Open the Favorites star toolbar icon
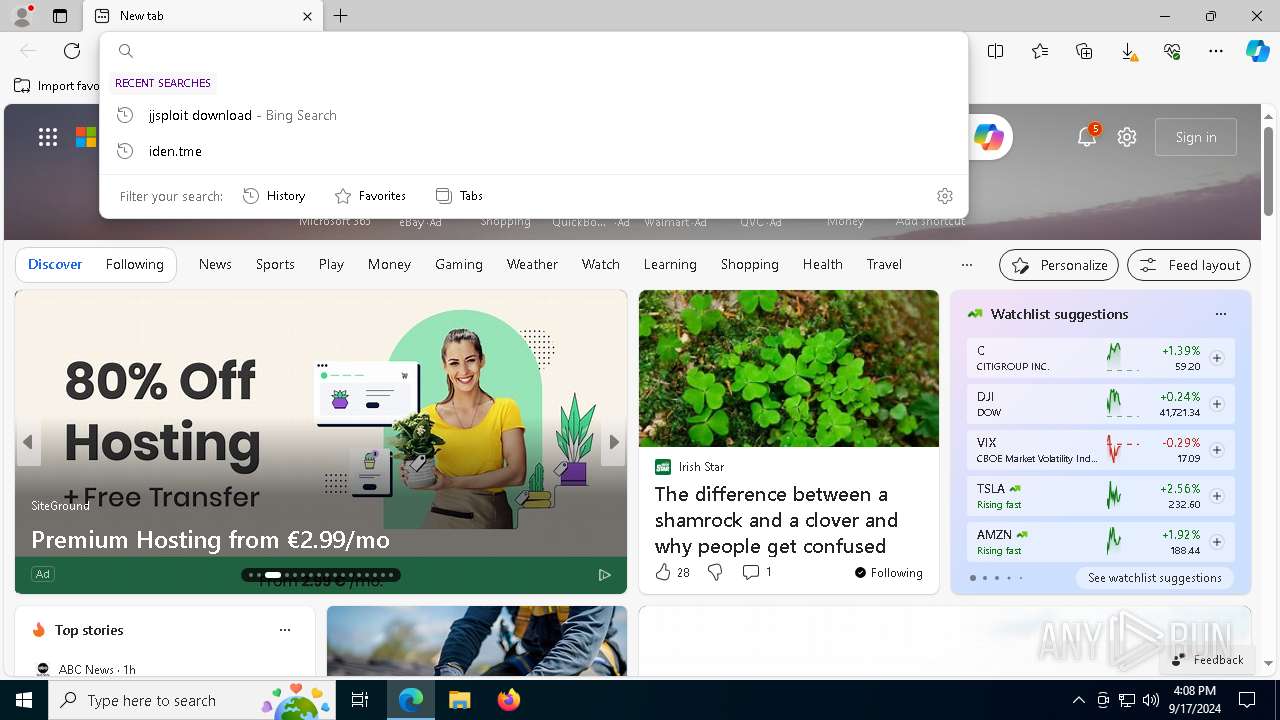 click(x=1040, y=51)
